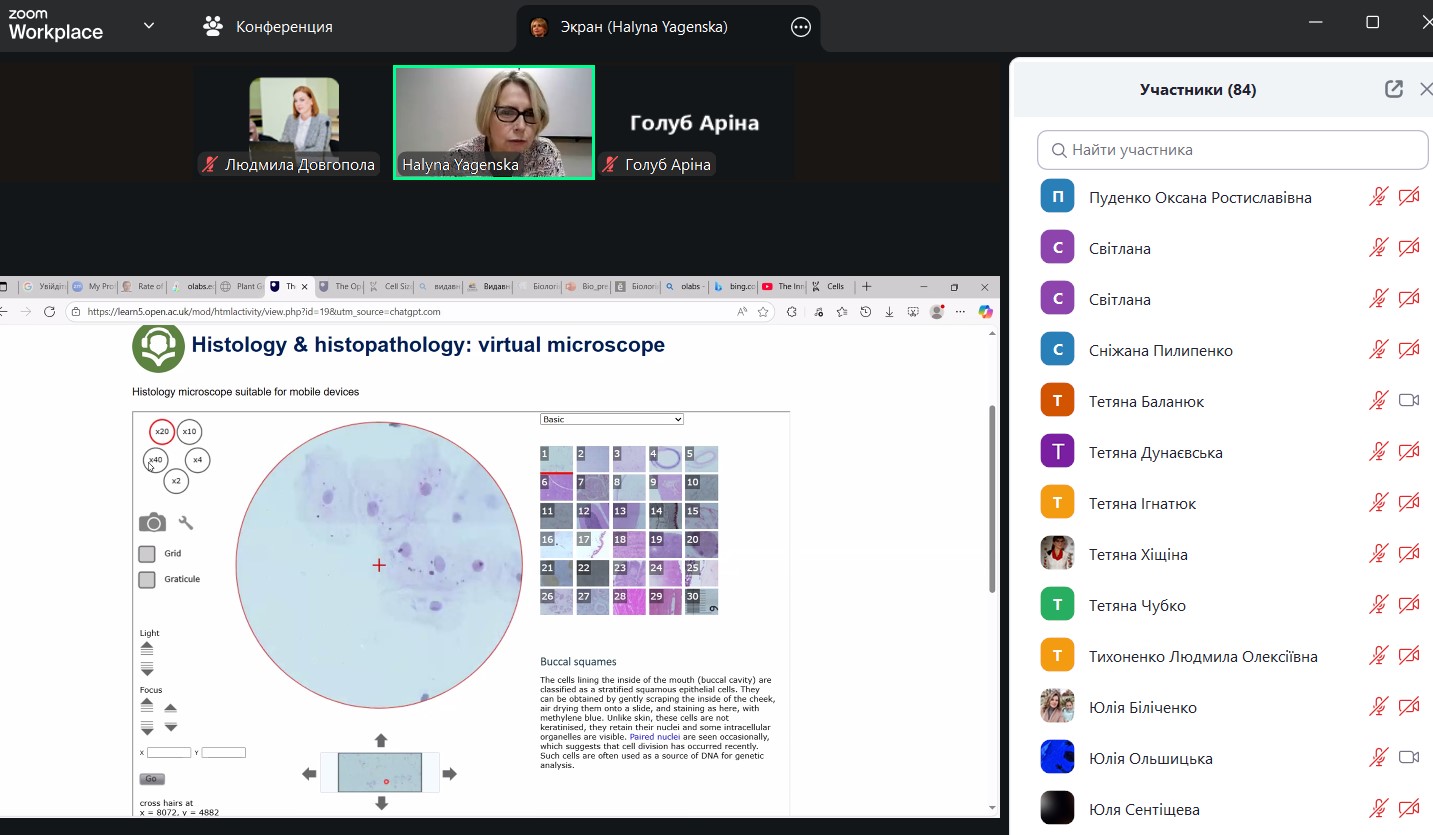
Task: Click the camera snapshot icon in microscope
Action: pos(152,522)
